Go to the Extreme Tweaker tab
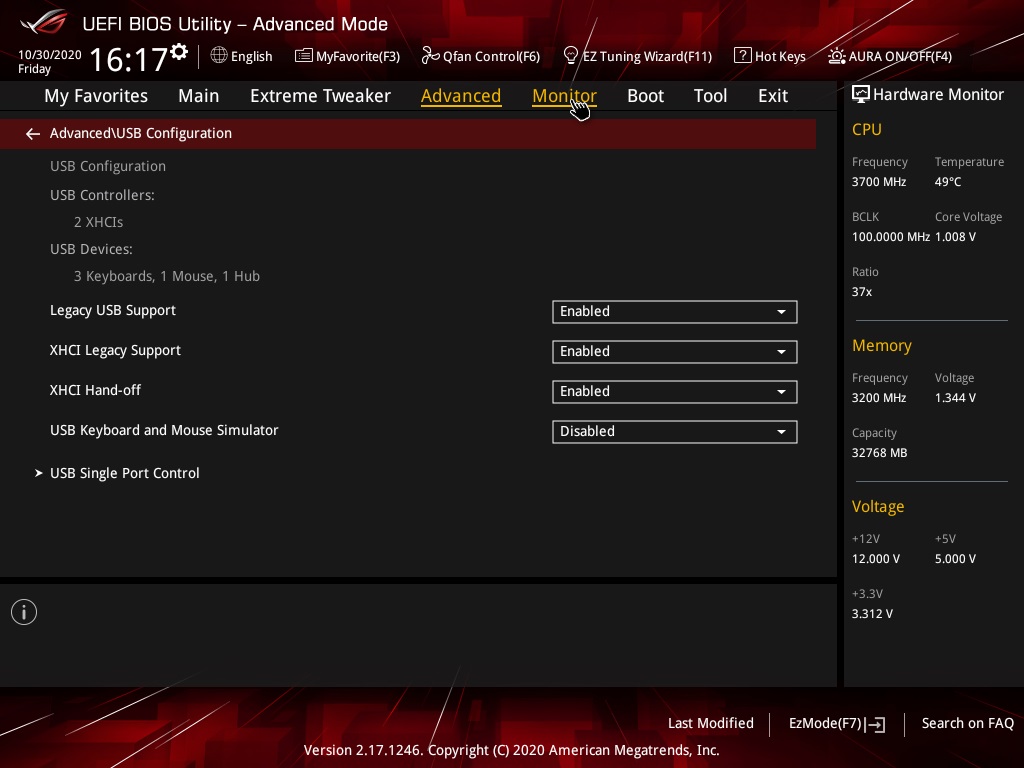 [320, 96]
